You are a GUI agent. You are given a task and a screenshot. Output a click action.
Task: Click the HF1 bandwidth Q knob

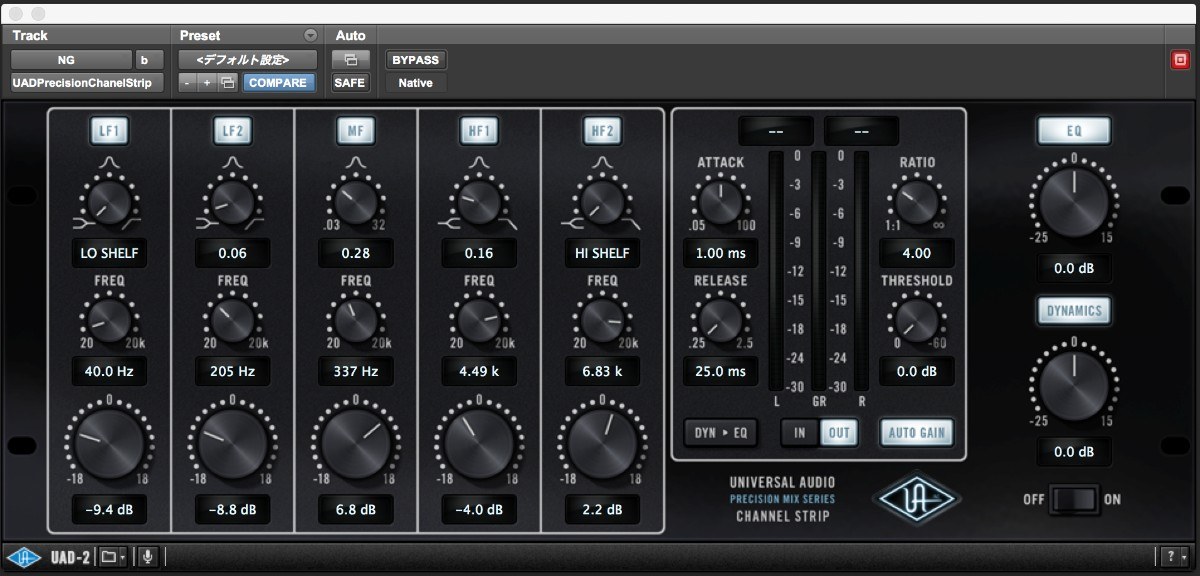(x=479, y=200)
